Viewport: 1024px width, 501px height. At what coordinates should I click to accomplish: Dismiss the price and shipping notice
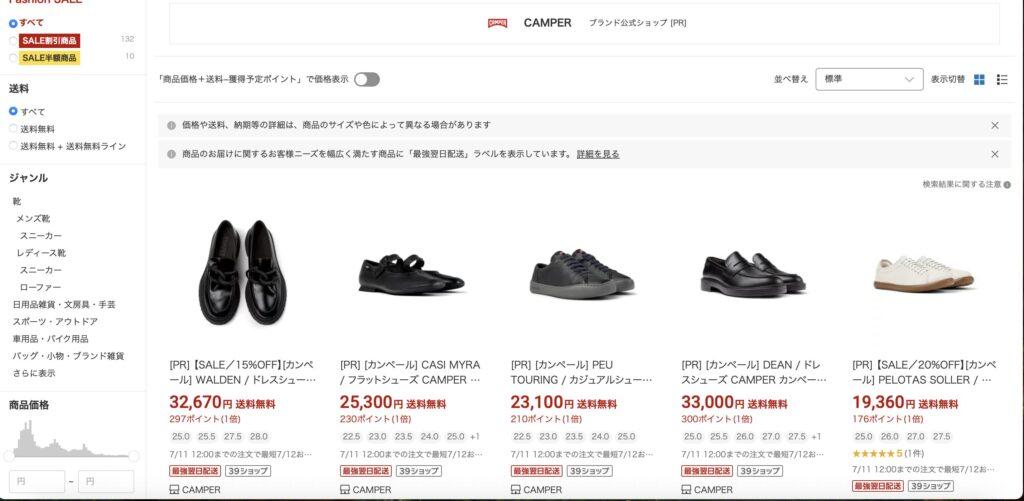(995, 125)
